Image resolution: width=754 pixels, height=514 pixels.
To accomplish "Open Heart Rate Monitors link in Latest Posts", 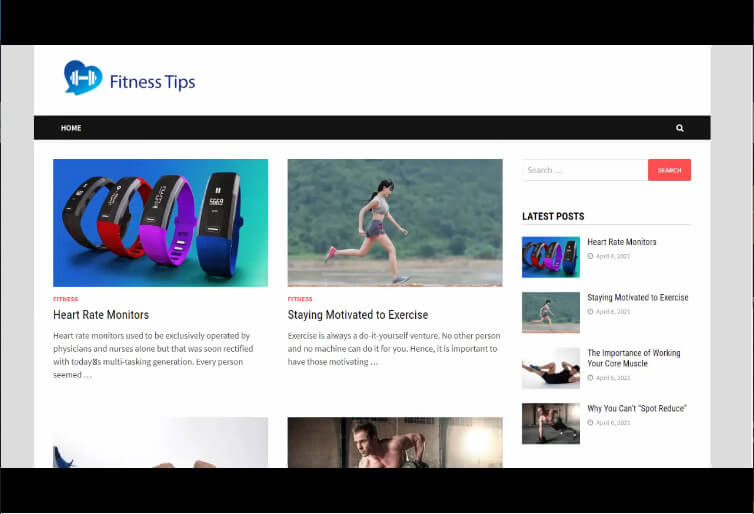I will click(x=622, y=242).
